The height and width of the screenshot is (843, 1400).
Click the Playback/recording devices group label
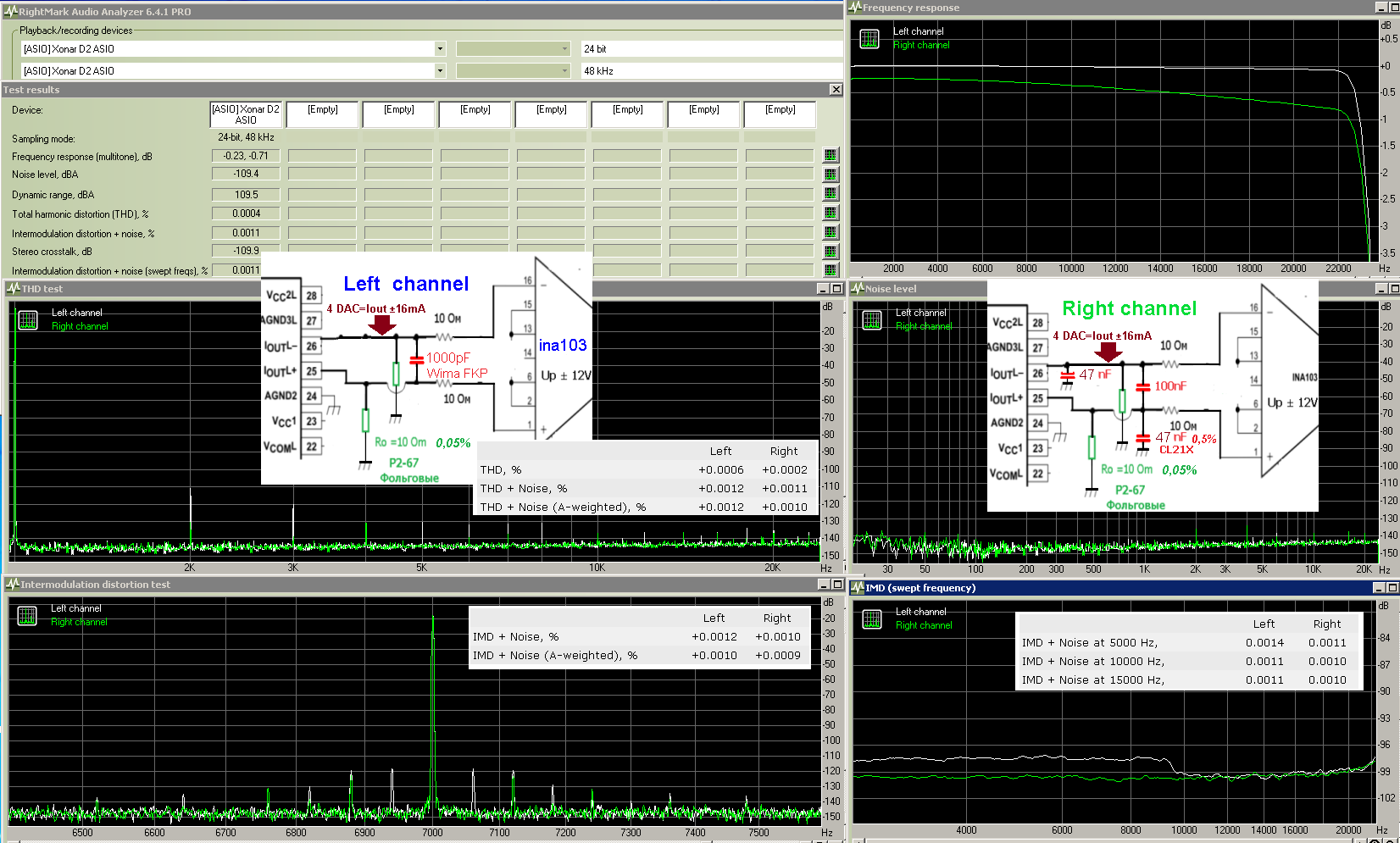click(76, 31)
